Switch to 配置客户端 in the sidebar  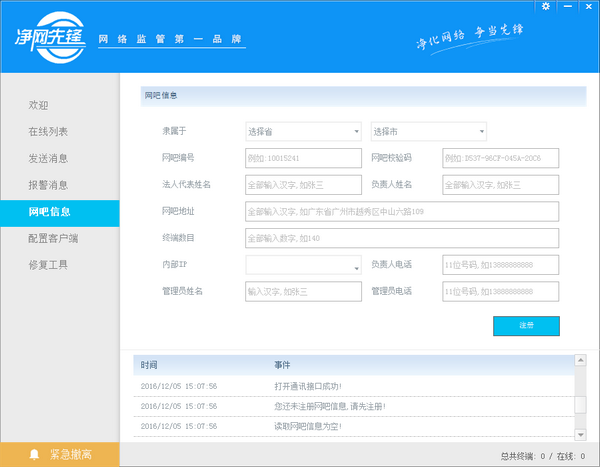[x=53, y=238]
